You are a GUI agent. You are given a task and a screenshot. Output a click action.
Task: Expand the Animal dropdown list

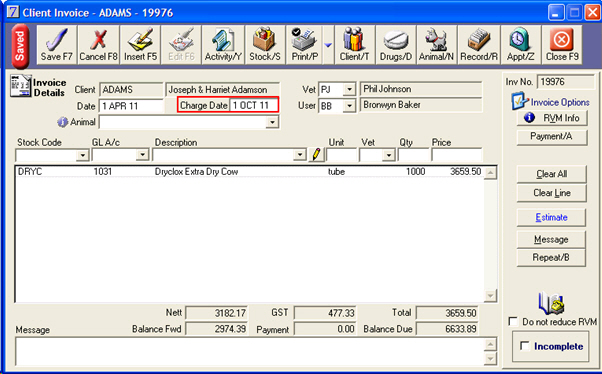click(272, 122)
